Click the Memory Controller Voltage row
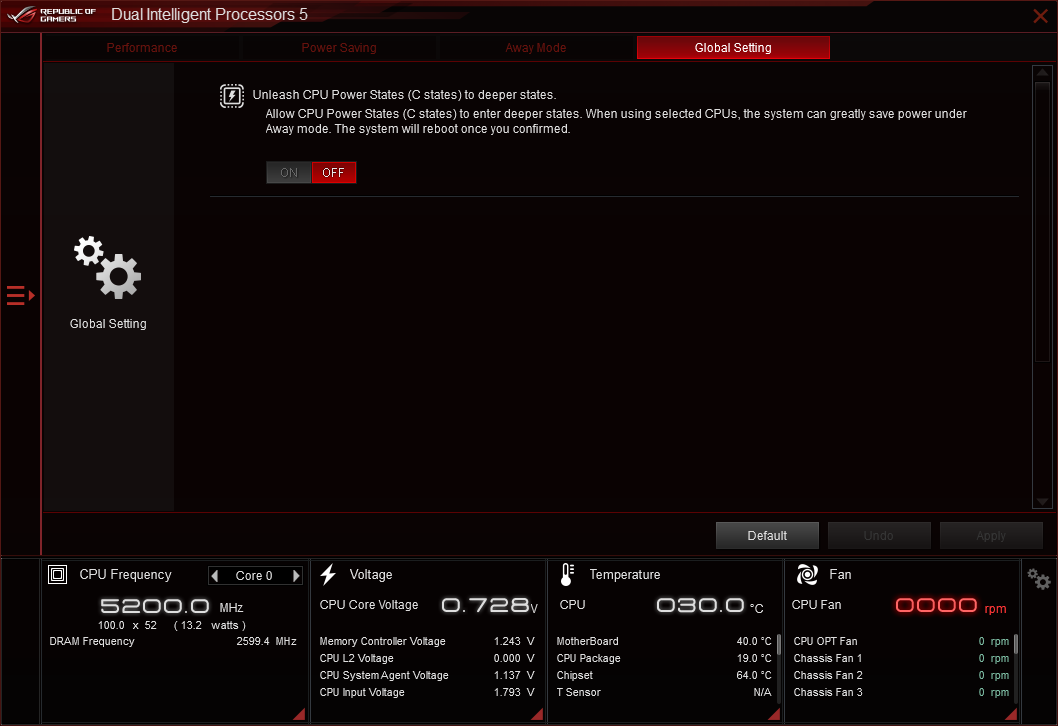Viewport: 1058px width, 726px height. 427,642
